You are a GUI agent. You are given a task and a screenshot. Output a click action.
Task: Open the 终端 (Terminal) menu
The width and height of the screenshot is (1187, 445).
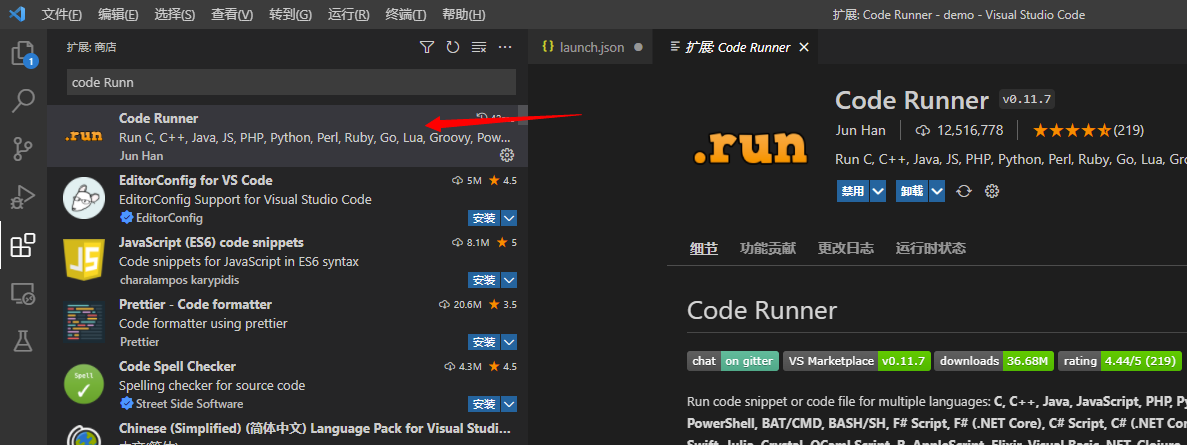[405, 15]
